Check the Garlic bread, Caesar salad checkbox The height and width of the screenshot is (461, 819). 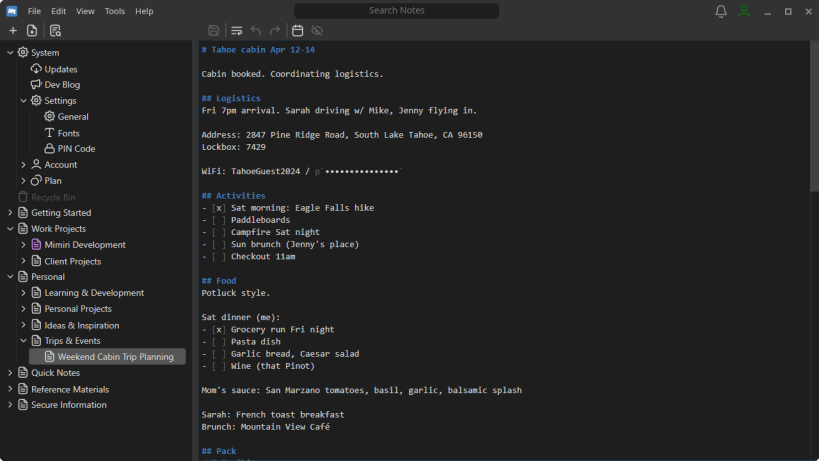[219, 354]
